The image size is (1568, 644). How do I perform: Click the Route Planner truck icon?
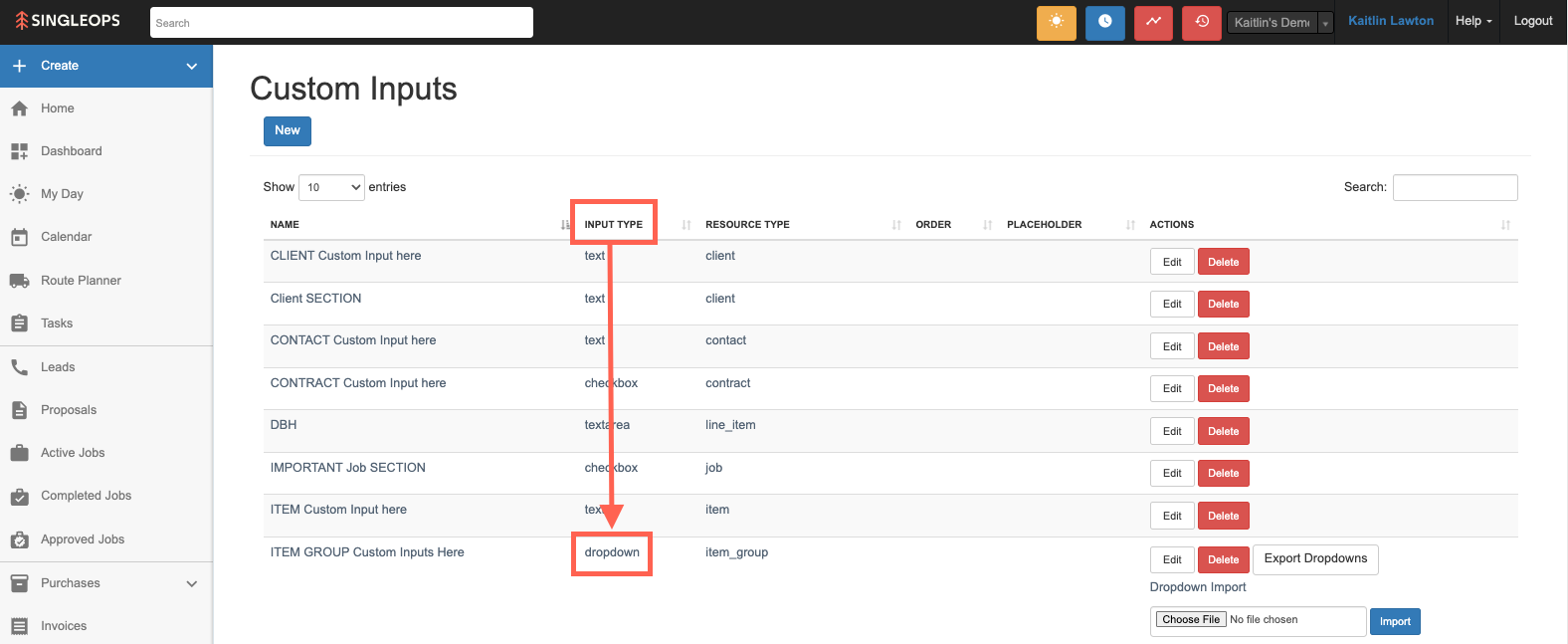[19, 281]
